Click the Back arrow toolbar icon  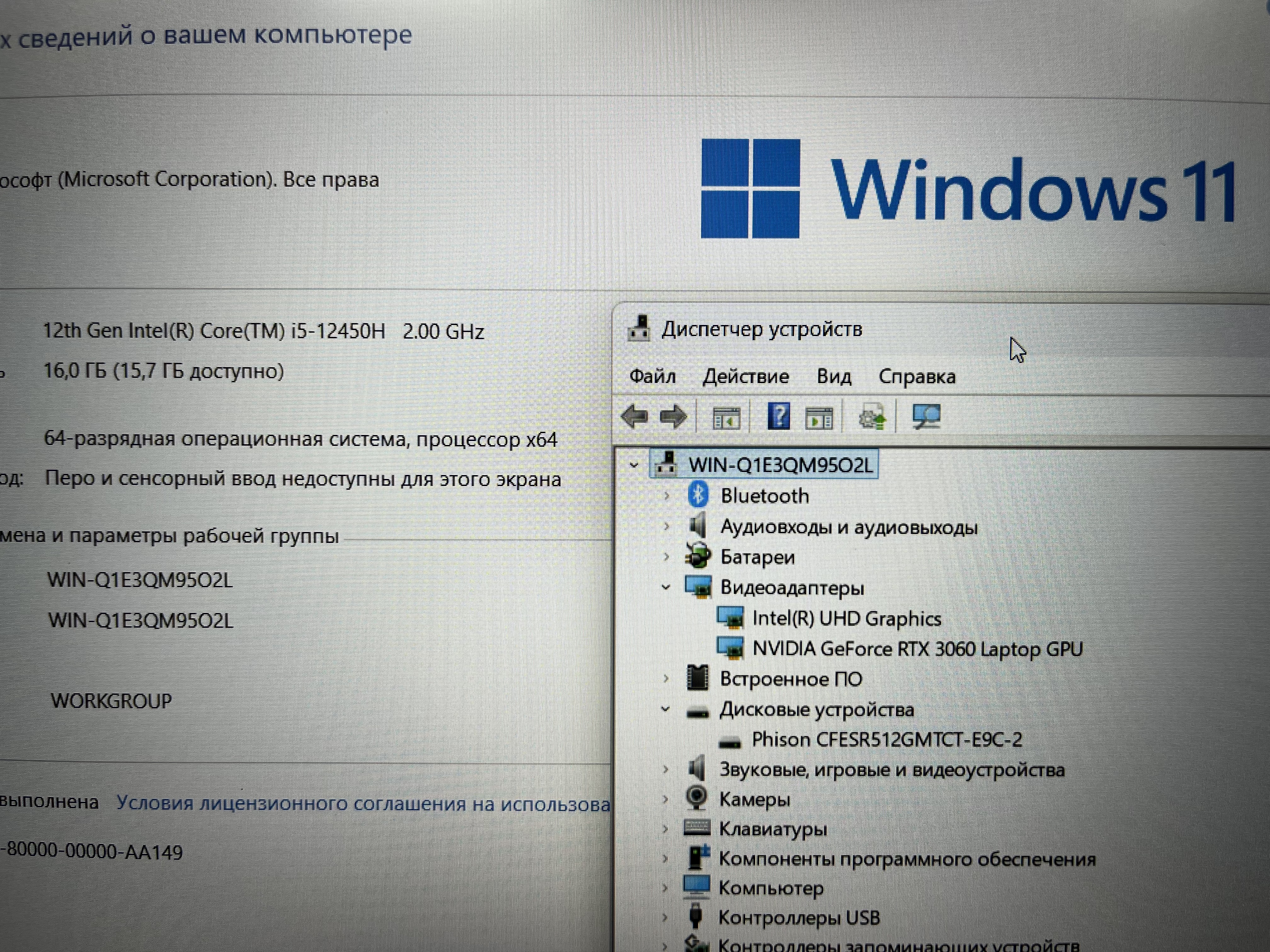pos(634,416)
